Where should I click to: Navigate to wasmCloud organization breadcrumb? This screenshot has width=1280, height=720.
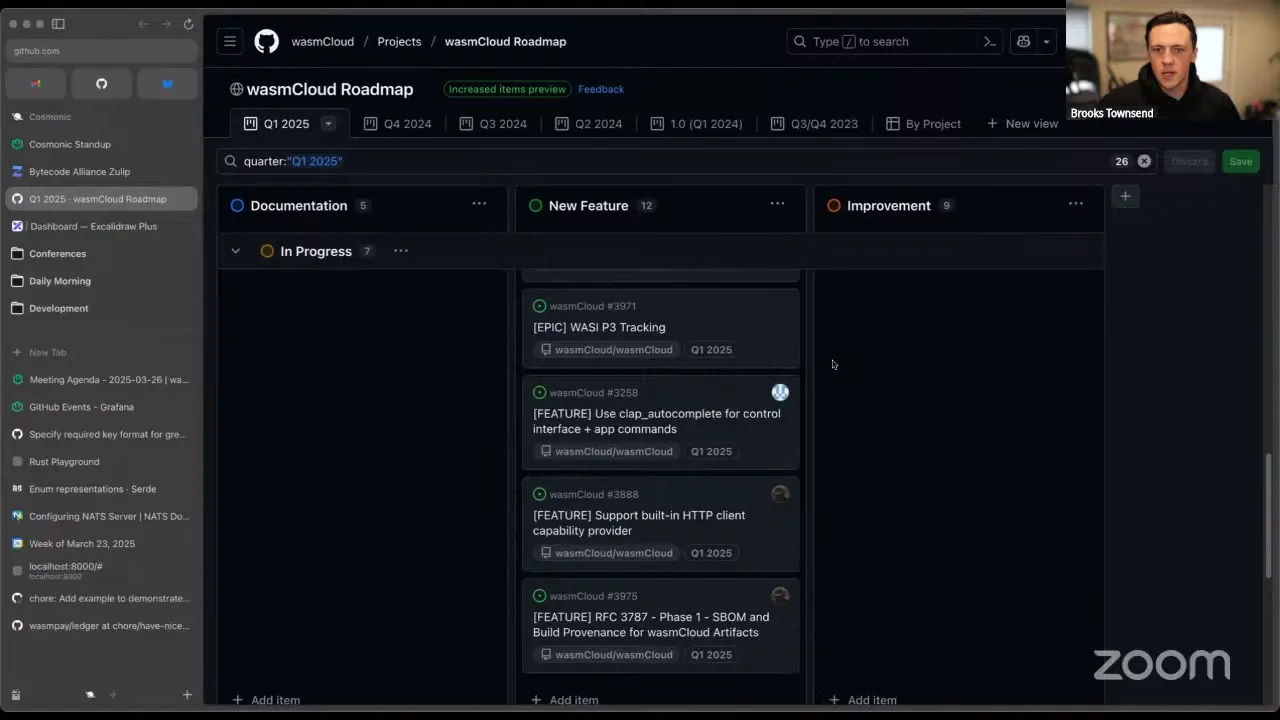click(x=323, y=41)
